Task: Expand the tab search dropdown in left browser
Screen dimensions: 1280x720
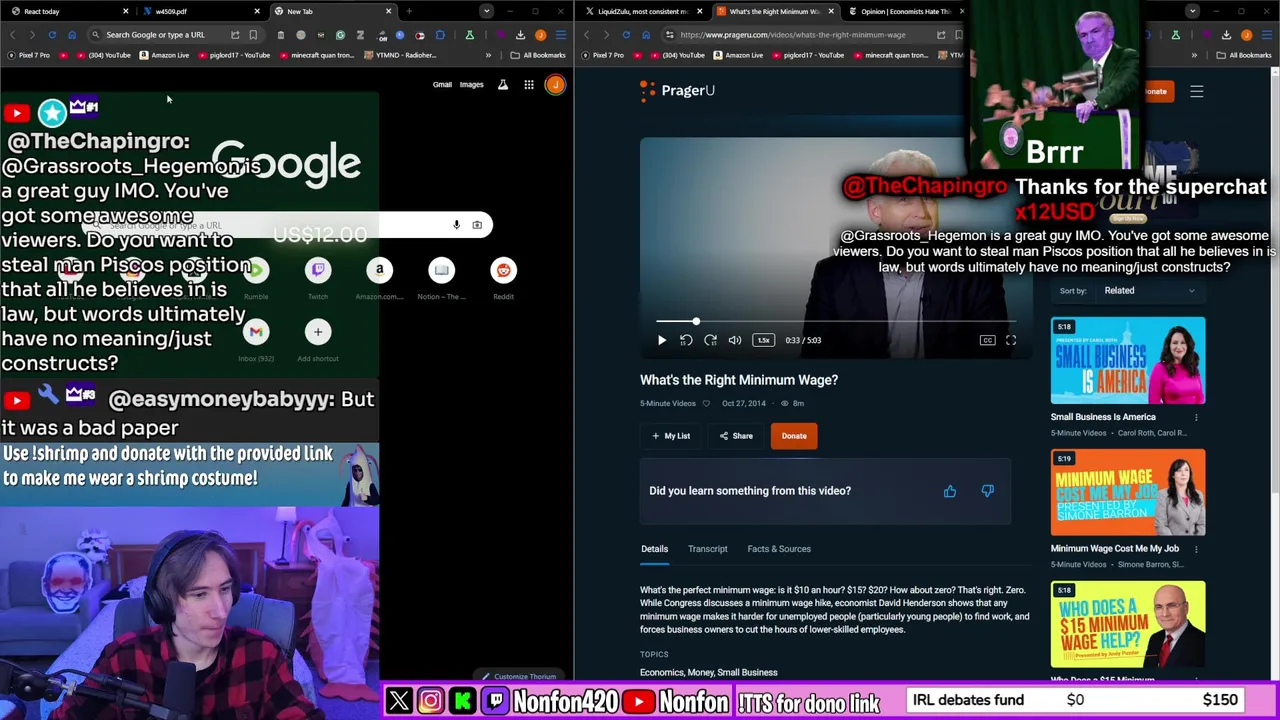Action: [x=486, y=11]
